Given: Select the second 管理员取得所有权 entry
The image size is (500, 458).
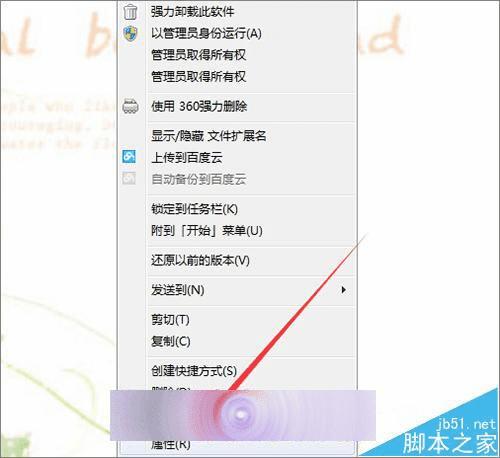Looking at the screenshot, I should pos(237,77).
